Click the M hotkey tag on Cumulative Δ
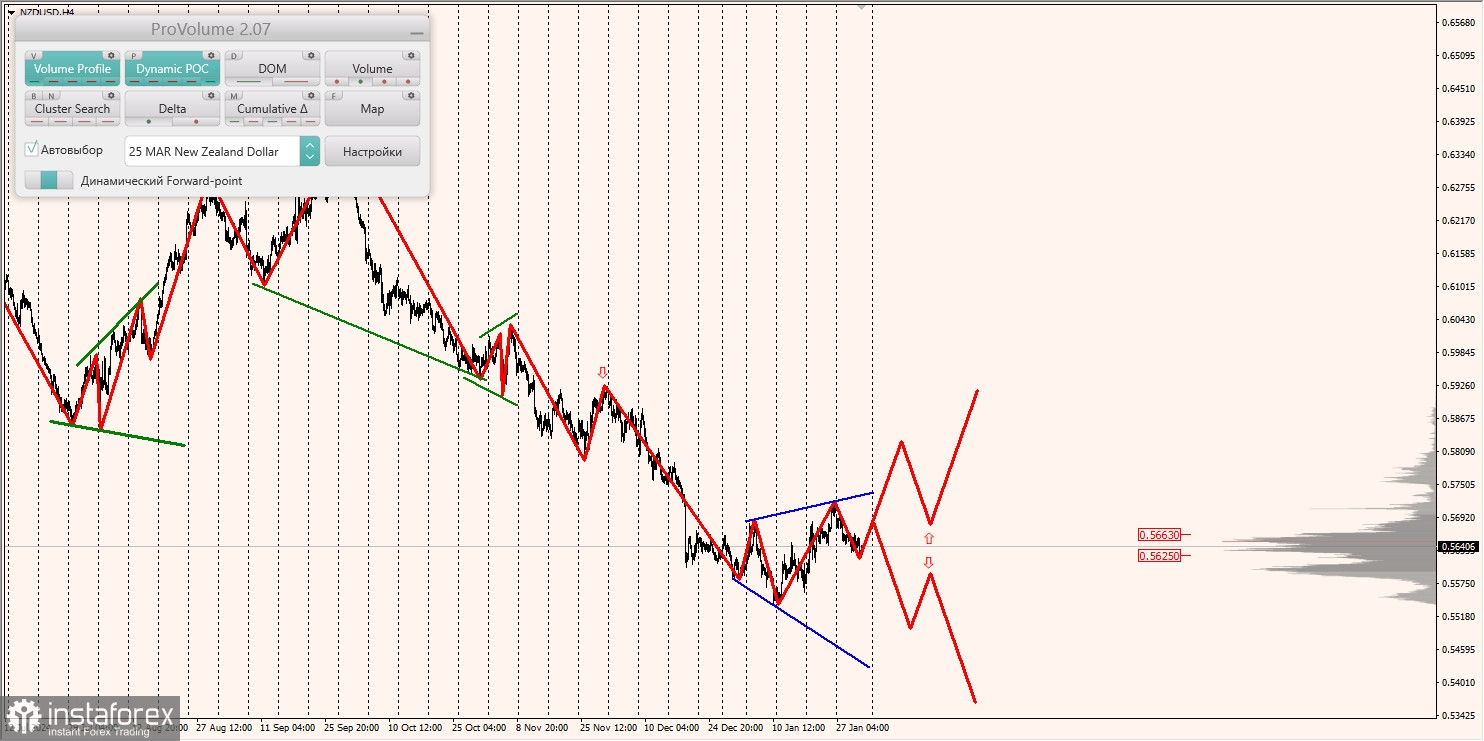This screenshot has width=1484, height=741. [233, 96]
